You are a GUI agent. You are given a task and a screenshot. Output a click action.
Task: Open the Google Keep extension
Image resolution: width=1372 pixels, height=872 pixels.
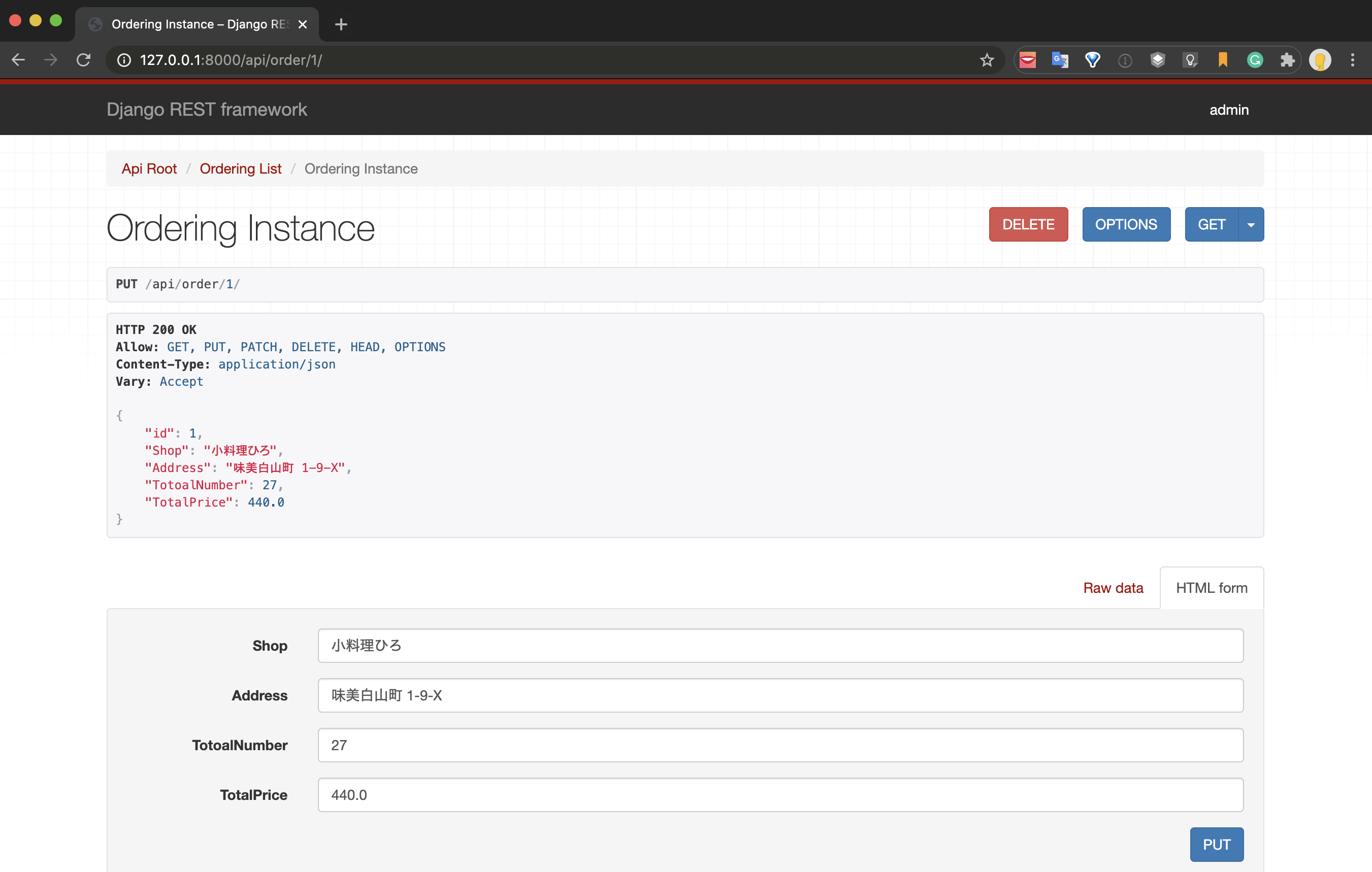click(1190, 60)
